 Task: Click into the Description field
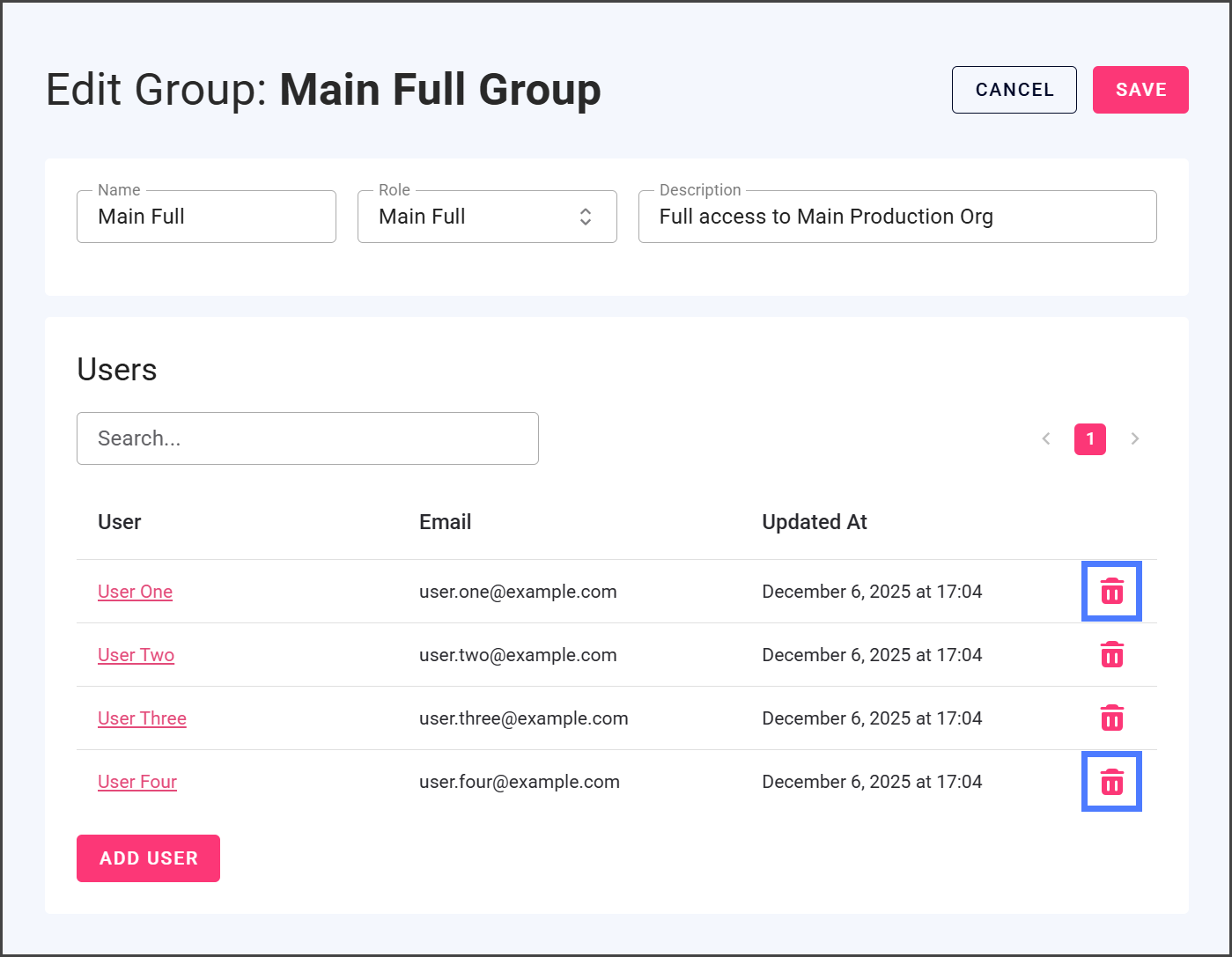[896, 217]
